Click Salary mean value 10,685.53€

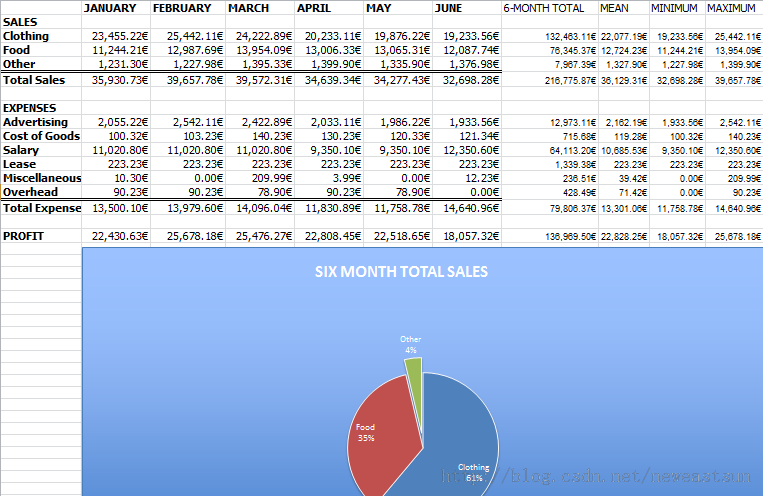pyautogui.click(x=624, y=150)
